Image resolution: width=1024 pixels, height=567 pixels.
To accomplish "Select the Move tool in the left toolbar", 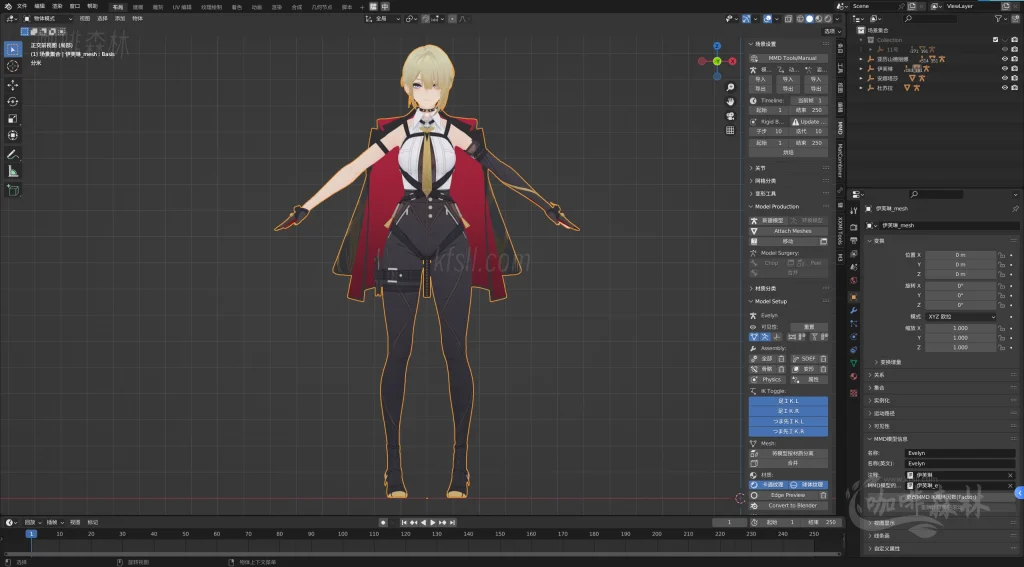I will tap(12, 85).
